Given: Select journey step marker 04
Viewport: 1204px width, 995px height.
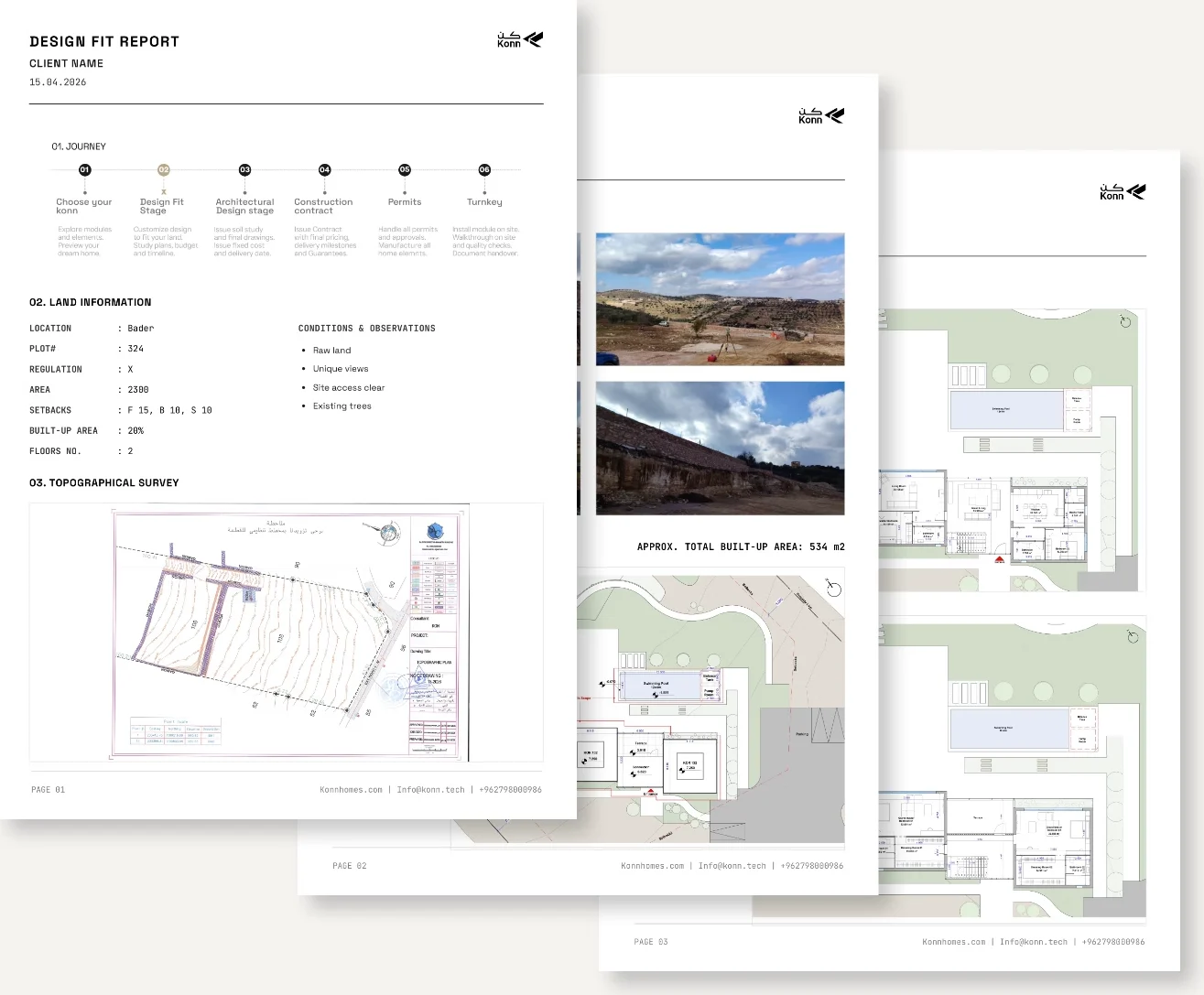Looking at the screenshot, I should (x=324, y=169).
